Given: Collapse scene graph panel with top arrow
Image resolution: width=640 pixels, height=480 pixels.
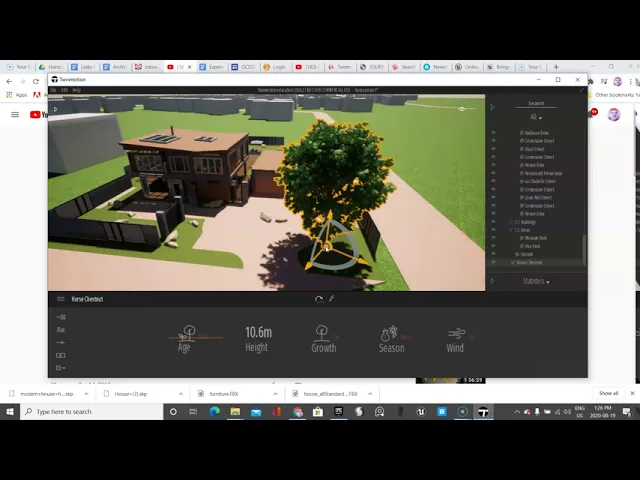Looking at the screenshot, I should click(493, 107).
